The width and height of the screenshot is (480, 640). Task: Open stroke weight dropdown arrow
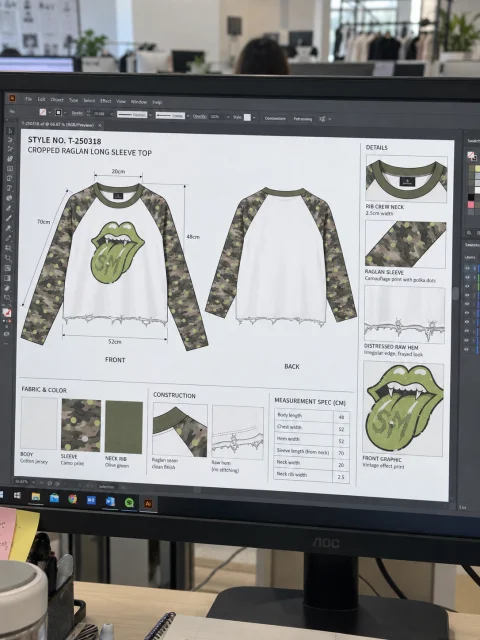(x=111, y=114)
